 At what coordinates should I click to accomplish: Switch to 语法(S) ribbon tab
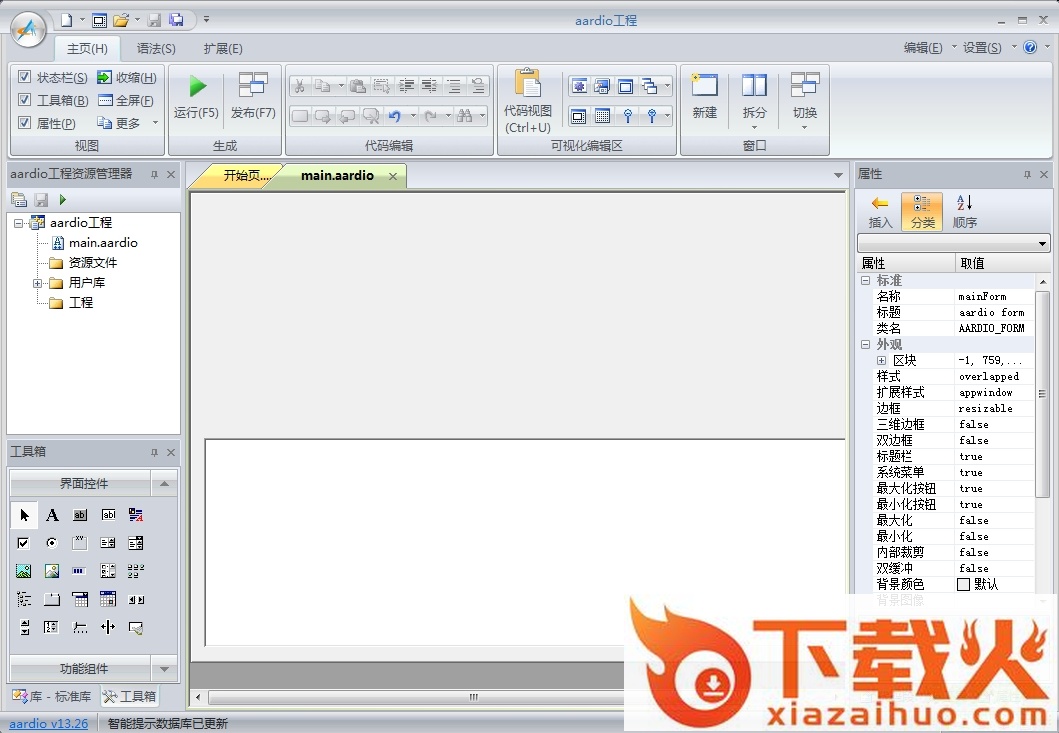[156, 49]
